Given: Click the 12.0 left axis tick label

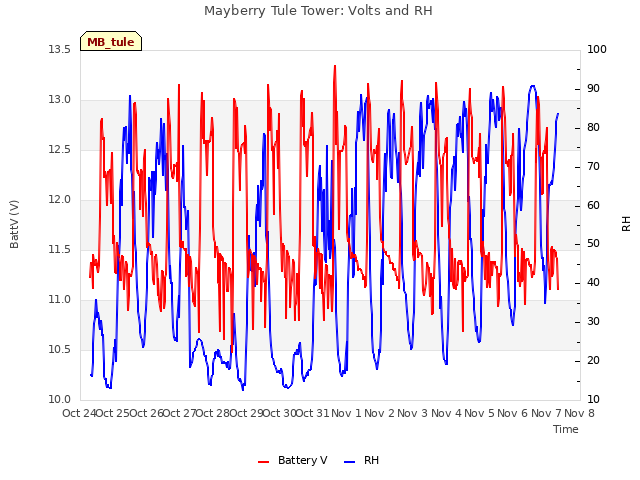Looking at the screenshot, I should point(59,200).
